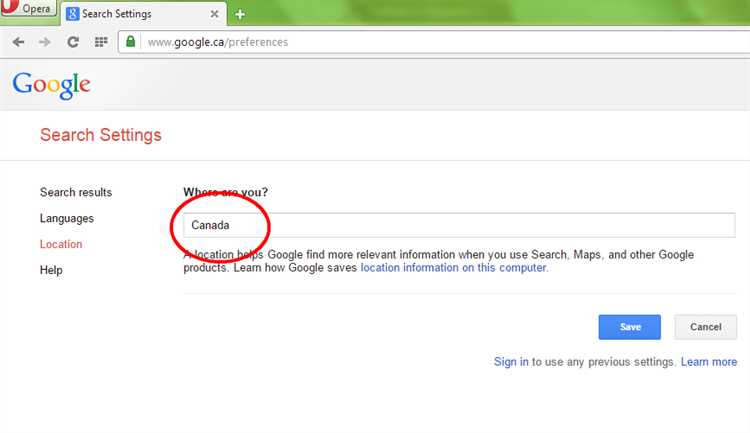Open a new tab with plus button
The image size is (750, 433).
click(x=240, y=14)
